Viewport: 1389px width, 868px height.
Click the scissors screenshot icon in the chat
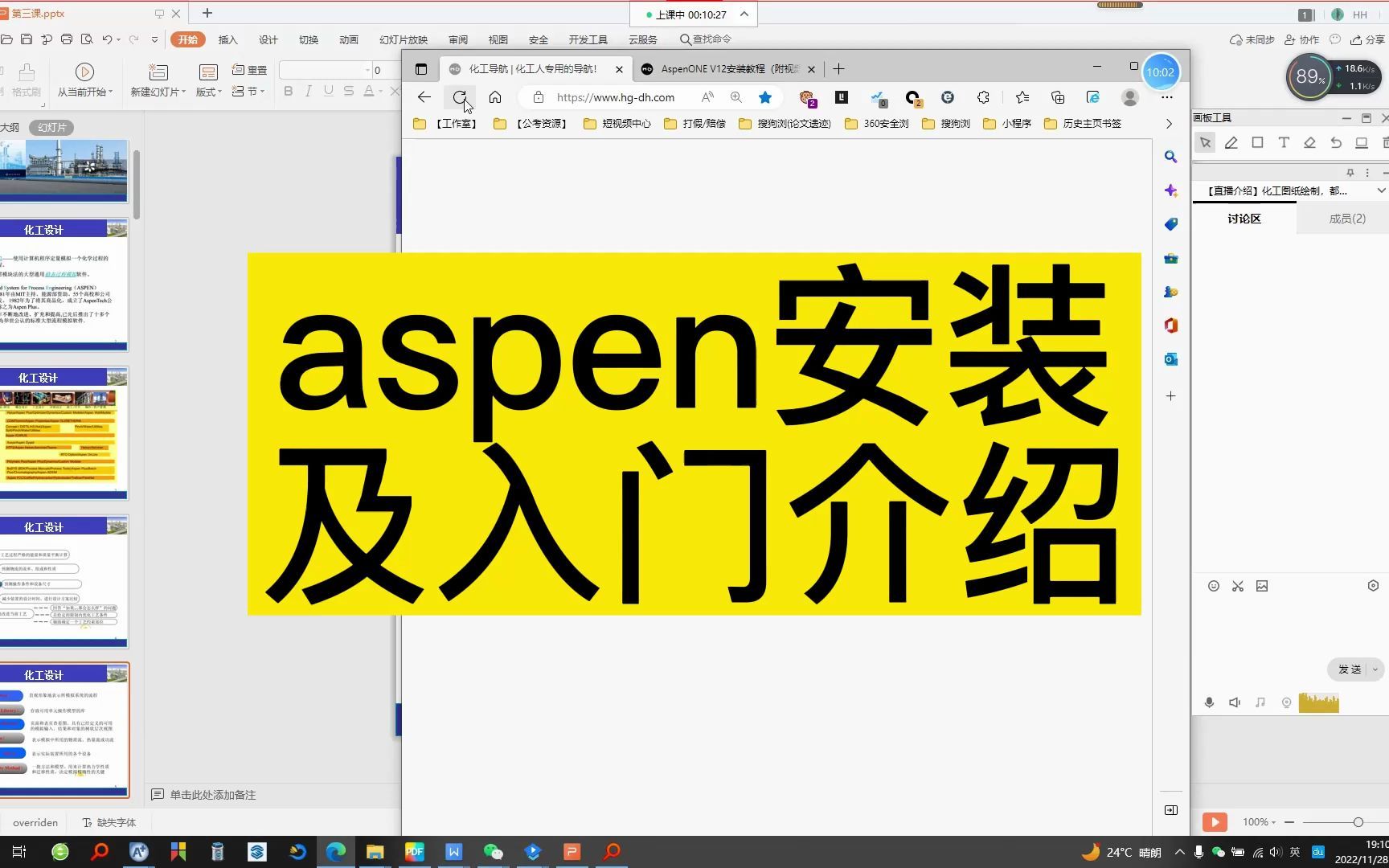point(1238,586)
